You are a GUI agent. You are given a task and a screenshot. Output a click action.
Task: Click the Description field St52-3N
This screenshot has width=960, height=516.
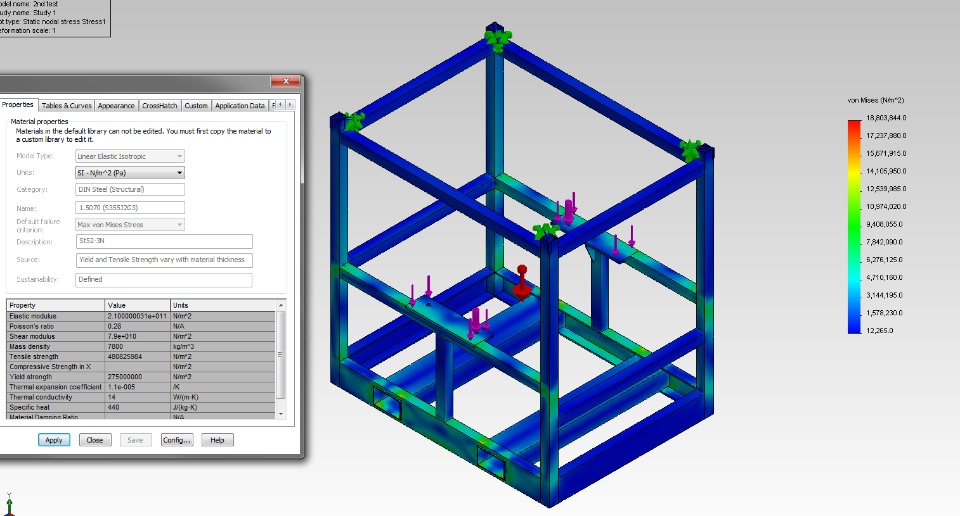164,241
